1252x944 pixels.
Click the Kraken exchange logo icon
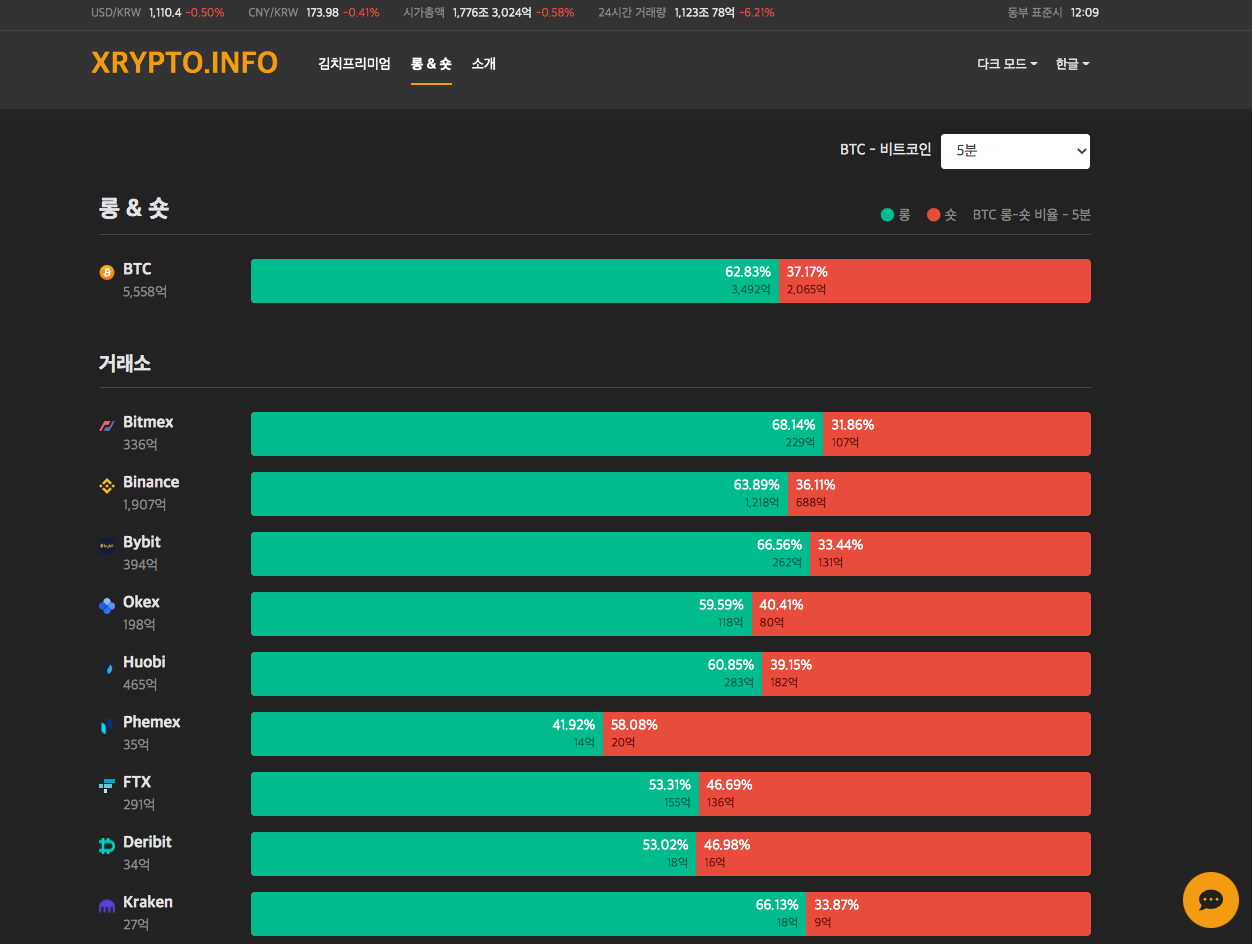coord(107,906)
